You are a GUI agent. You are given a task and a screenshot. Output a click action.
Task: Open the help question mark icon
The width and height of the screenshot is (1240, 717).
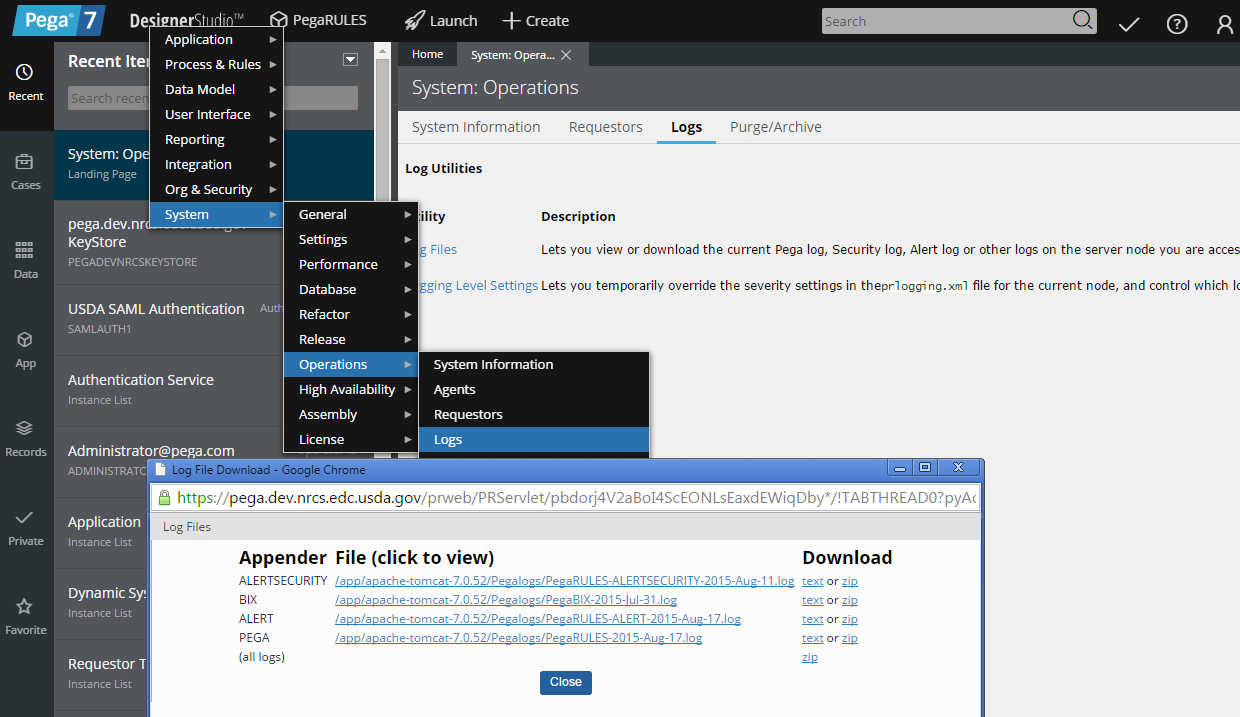(1177, 24)
